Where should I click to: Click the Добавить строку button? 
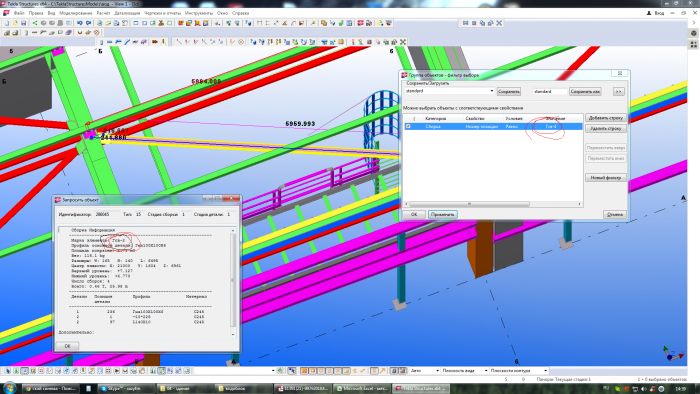tap(606, 118)
